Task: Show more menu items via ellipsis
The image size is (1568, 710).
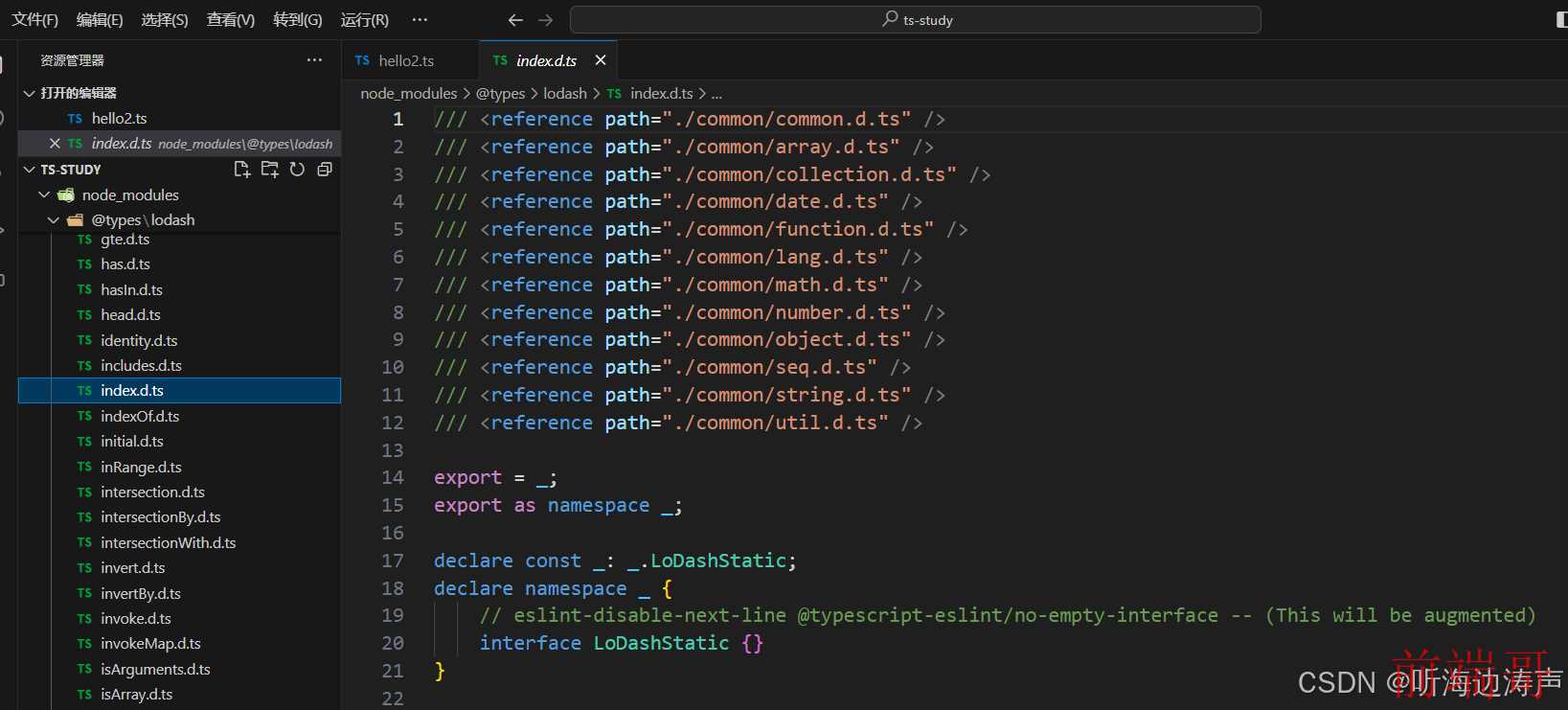Action: coord(420,19)
